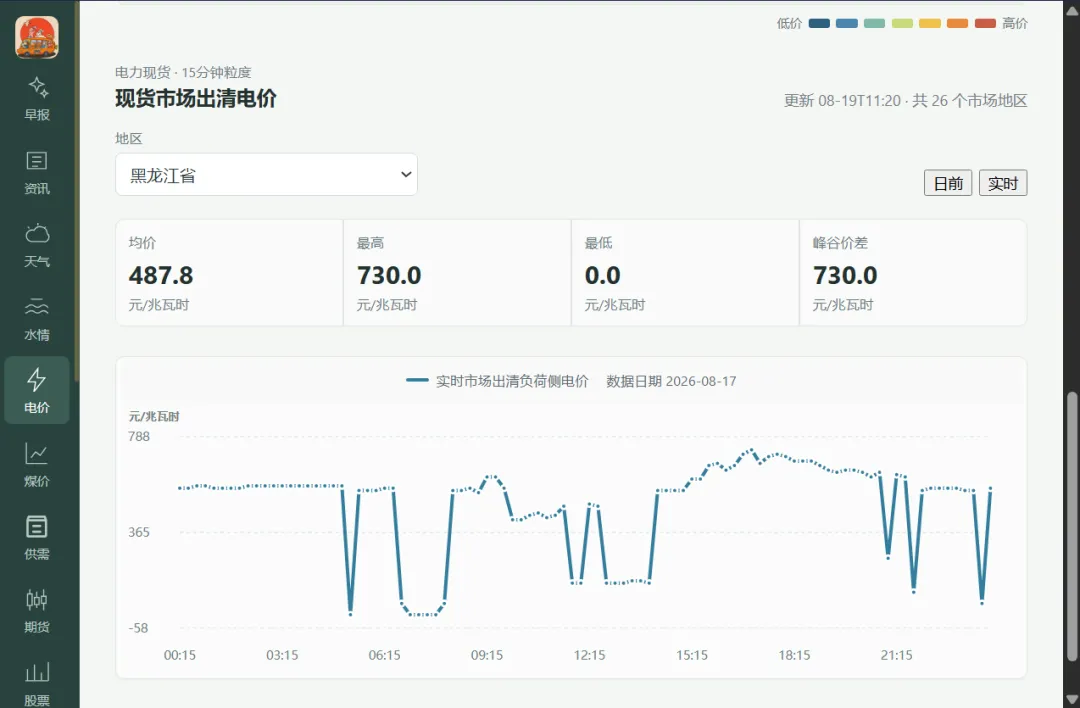The image size is (1080, 708).
Task: Click the 最低 0.0 stat card
Action: [x=685, y=273]
